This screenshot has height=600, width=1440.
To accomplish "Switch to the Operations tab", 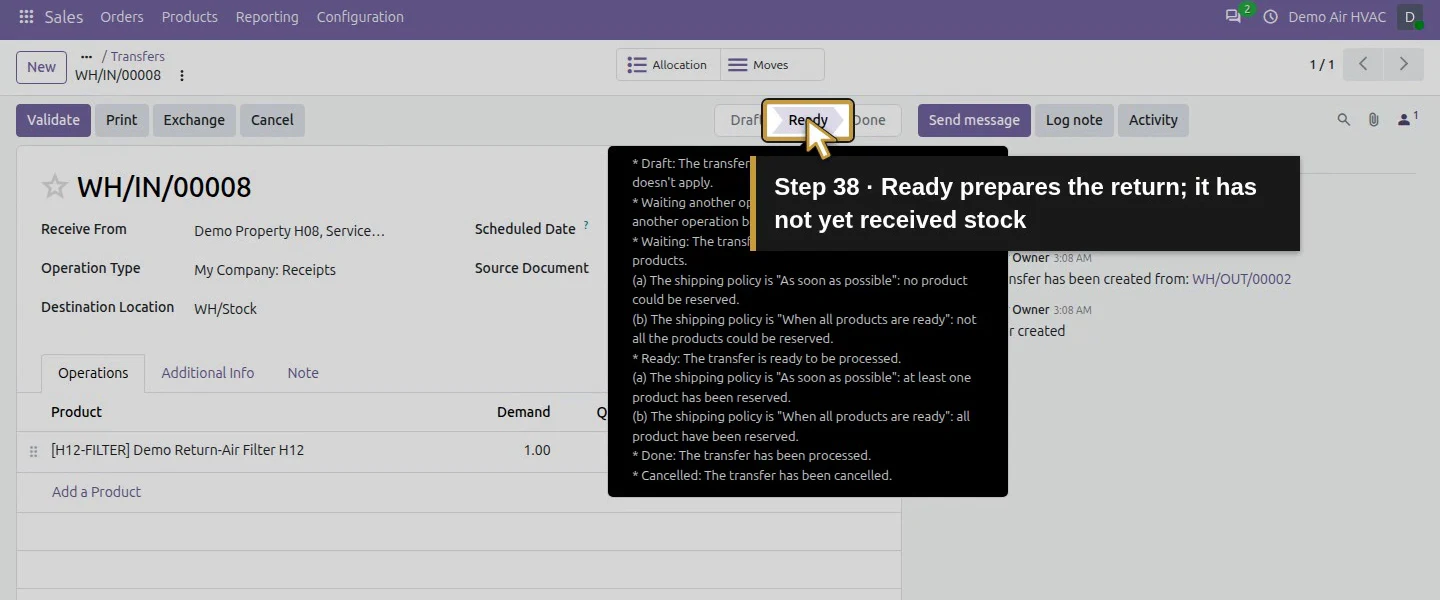I will [x=93, y=373].
